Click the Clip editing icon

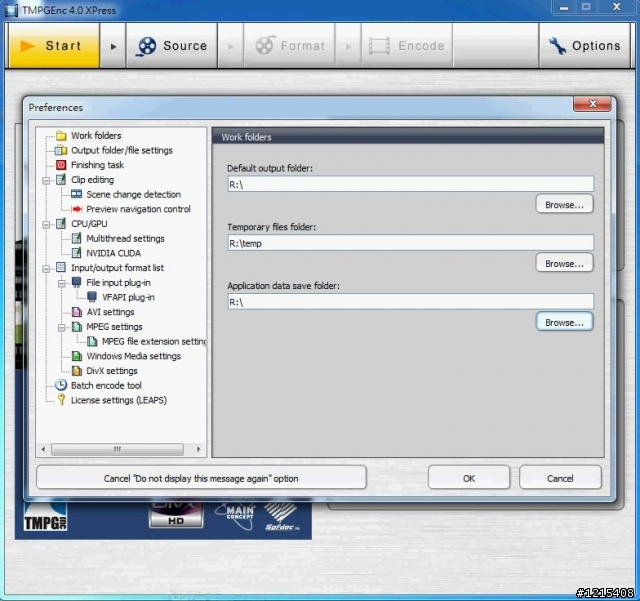(61, 180)
